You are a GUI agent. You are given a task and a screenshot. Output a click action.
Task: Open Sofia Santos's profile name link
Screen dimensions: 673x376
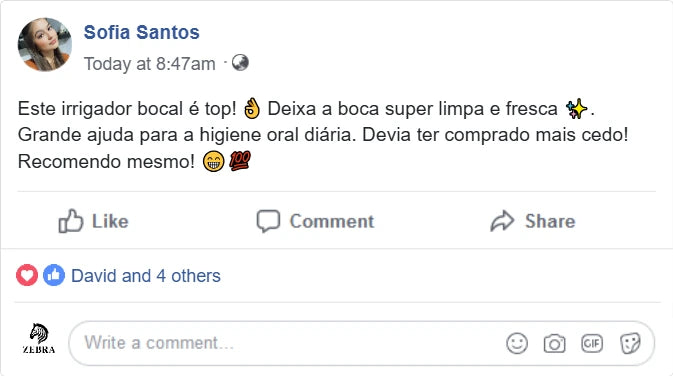(142, 32)
